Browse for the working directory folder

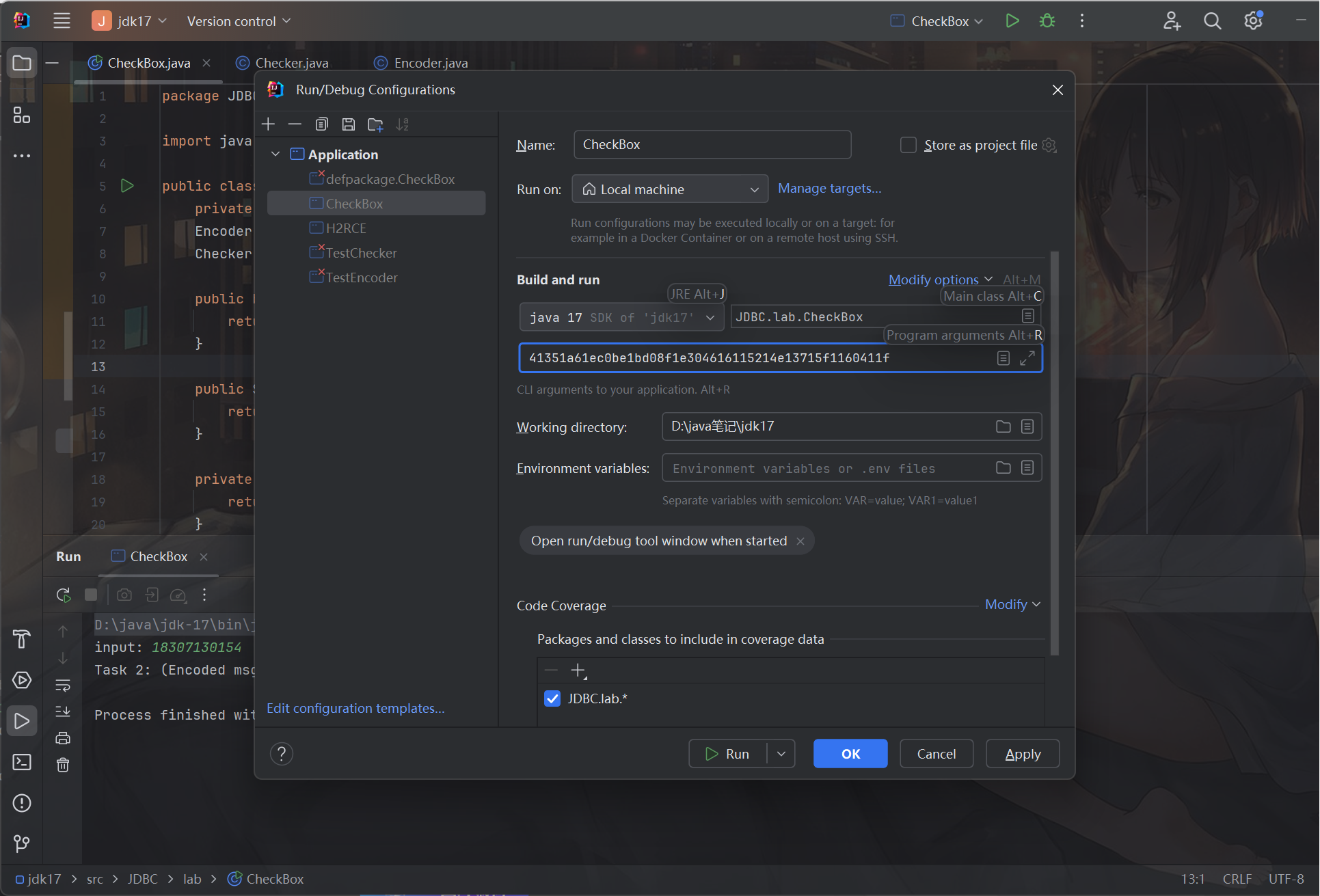click(1003, 426)
